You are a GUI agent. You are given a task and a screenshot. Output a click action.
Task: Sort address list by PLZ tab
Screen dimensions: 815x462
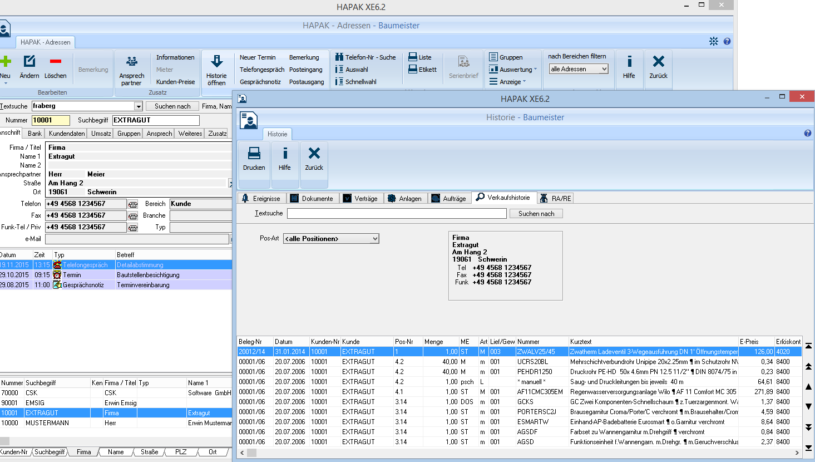point(180,452)
